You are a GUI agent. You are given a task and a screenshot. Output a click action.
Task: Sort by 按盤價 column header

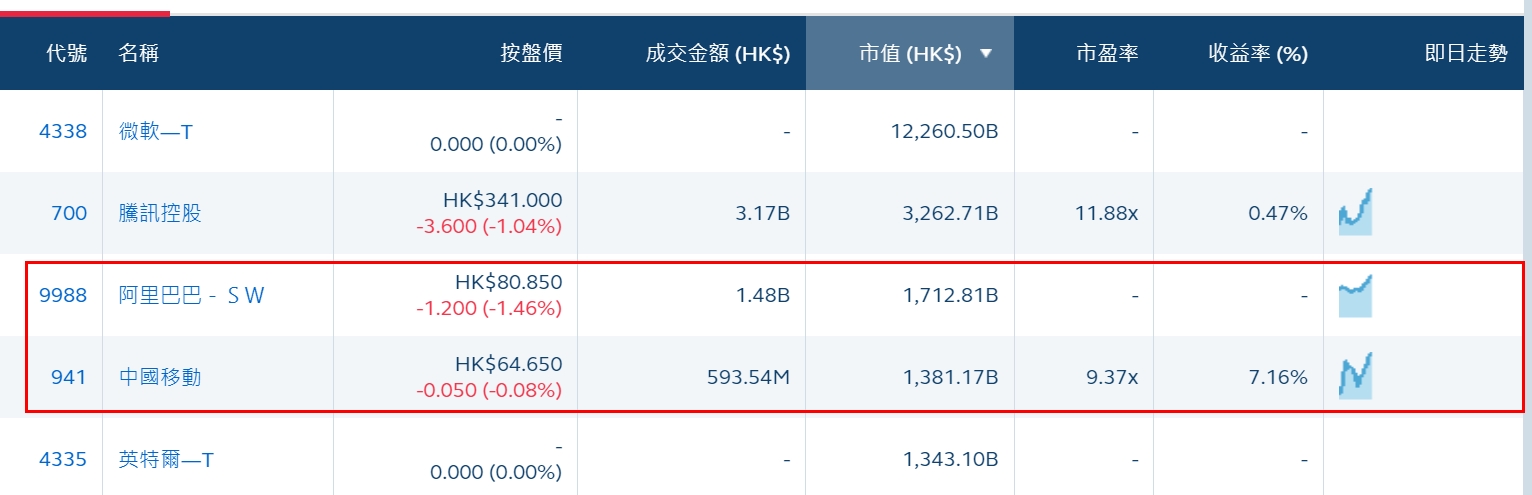[x=531, y=54]
